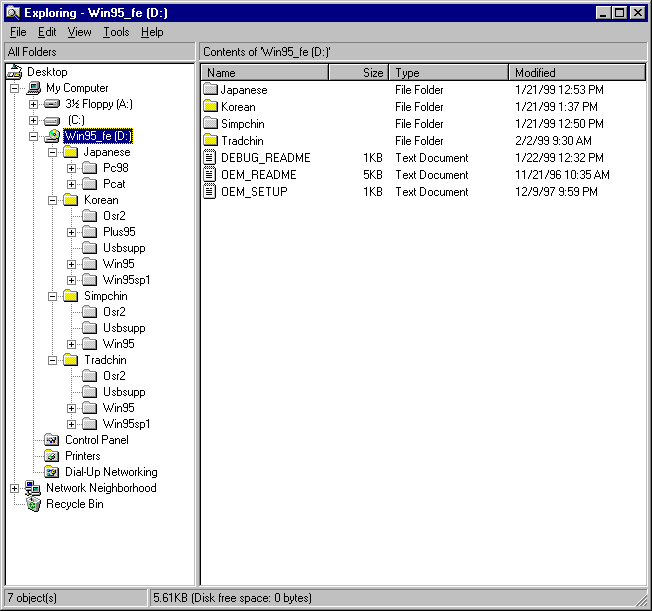652x611 pixels.
Task: Select the Tradchin folder icon in contents list
Action: click(x=210, y=140)
